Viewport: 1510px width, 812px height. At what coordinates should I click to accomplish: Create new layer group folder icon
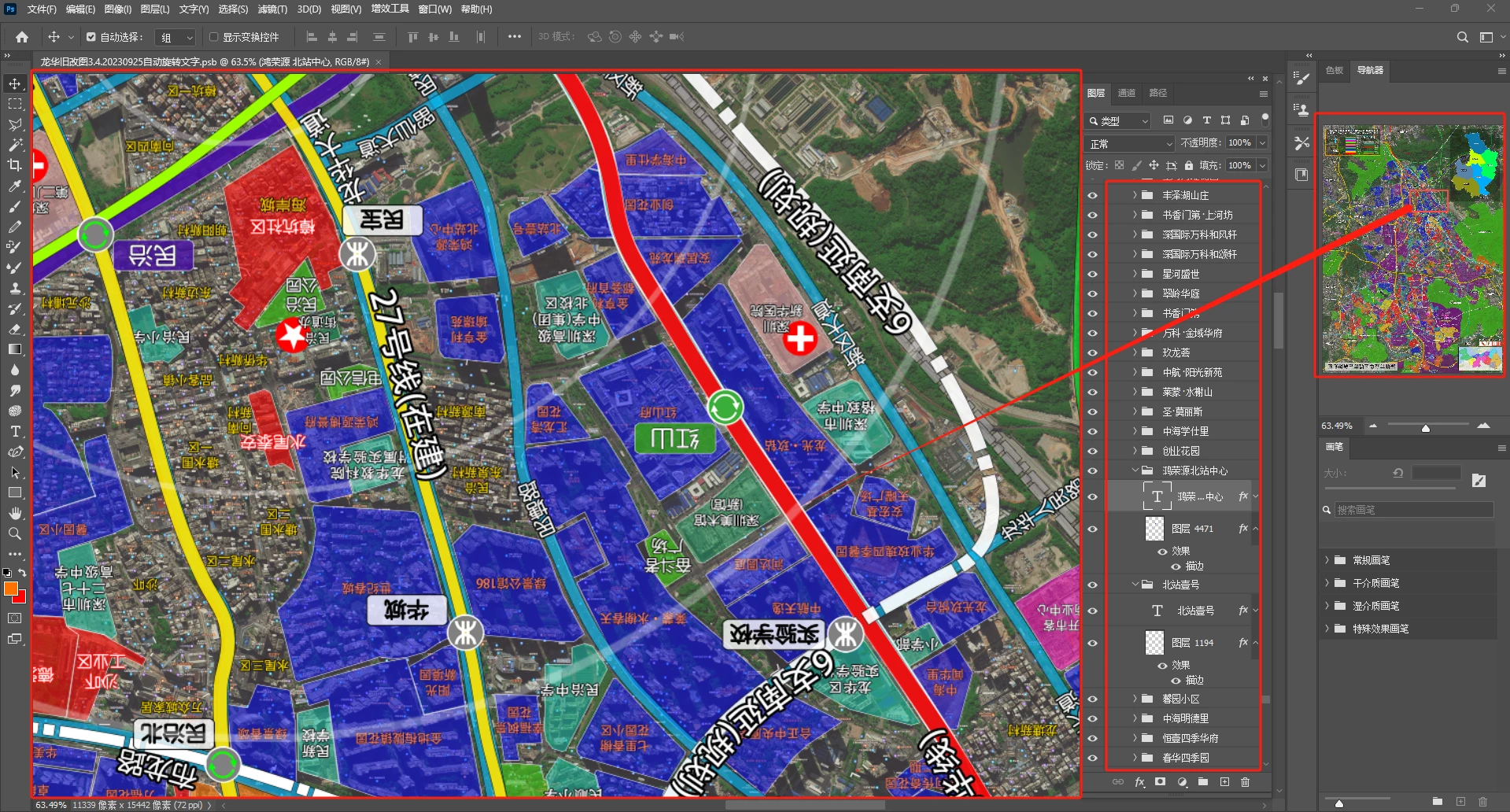click(x=1203, y=782)
